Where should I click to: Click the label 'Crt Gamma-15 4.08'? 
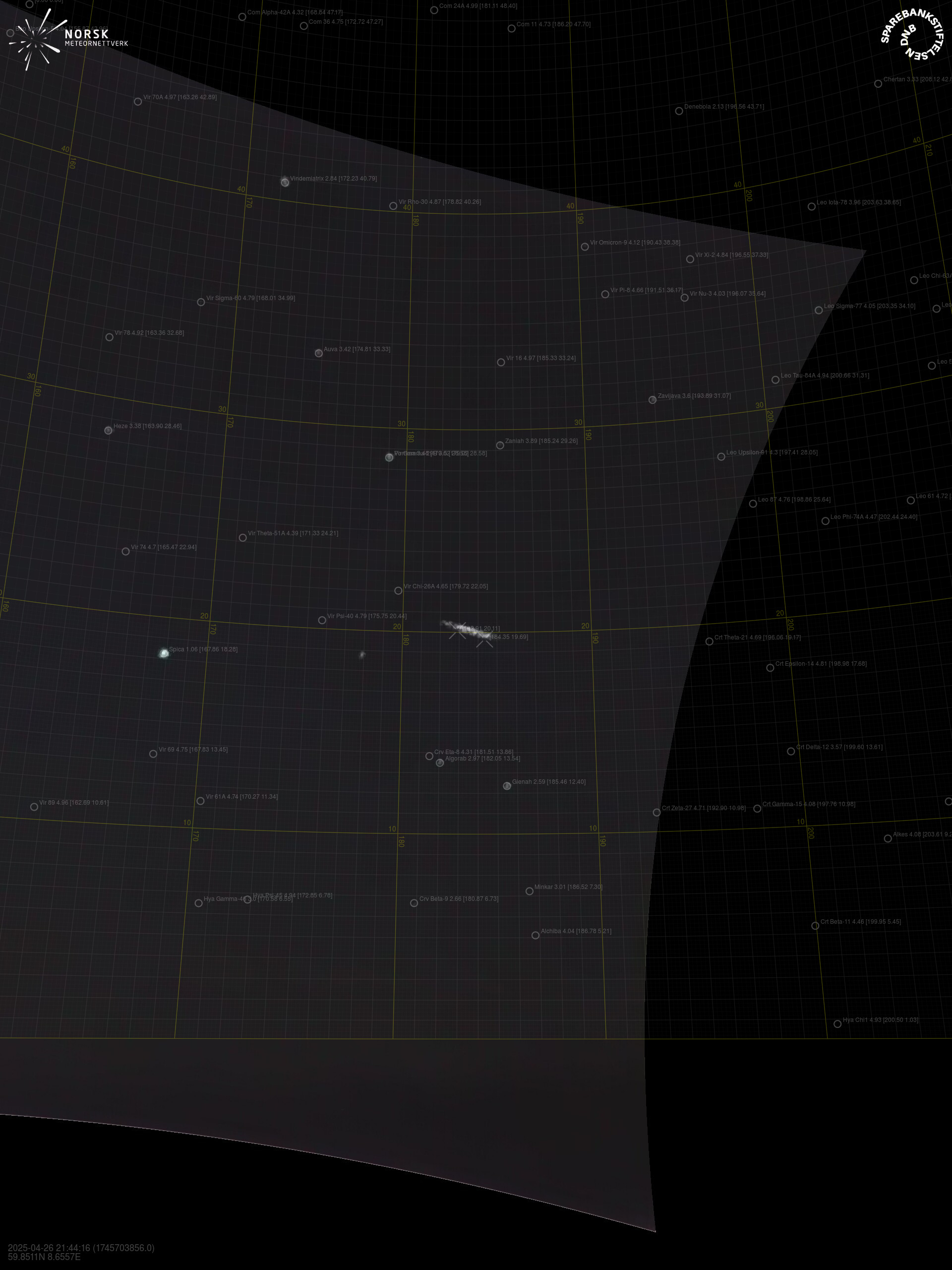point(789,804)
